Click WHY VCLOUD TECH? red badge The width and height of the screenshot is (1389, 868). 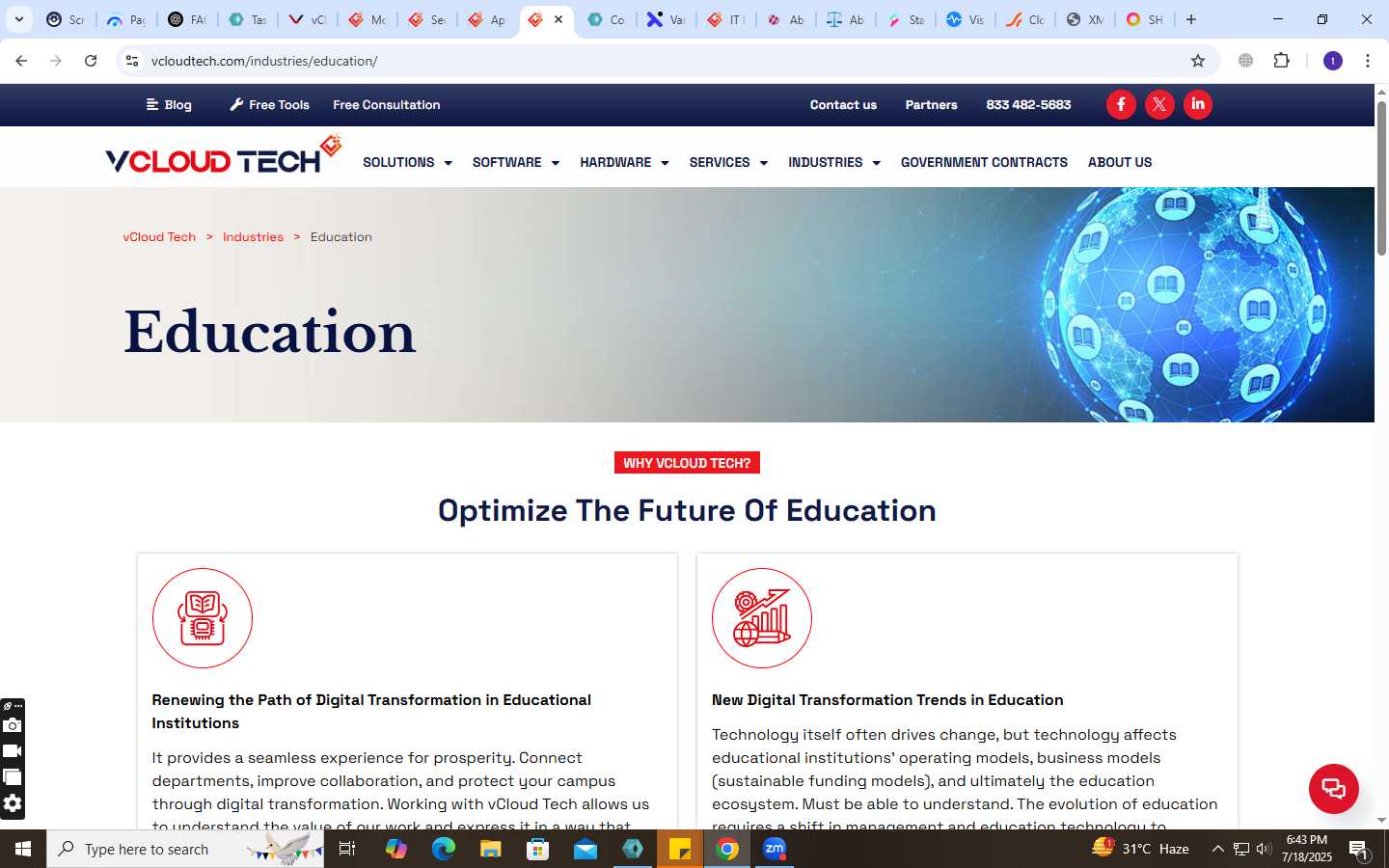click(687, 463)
